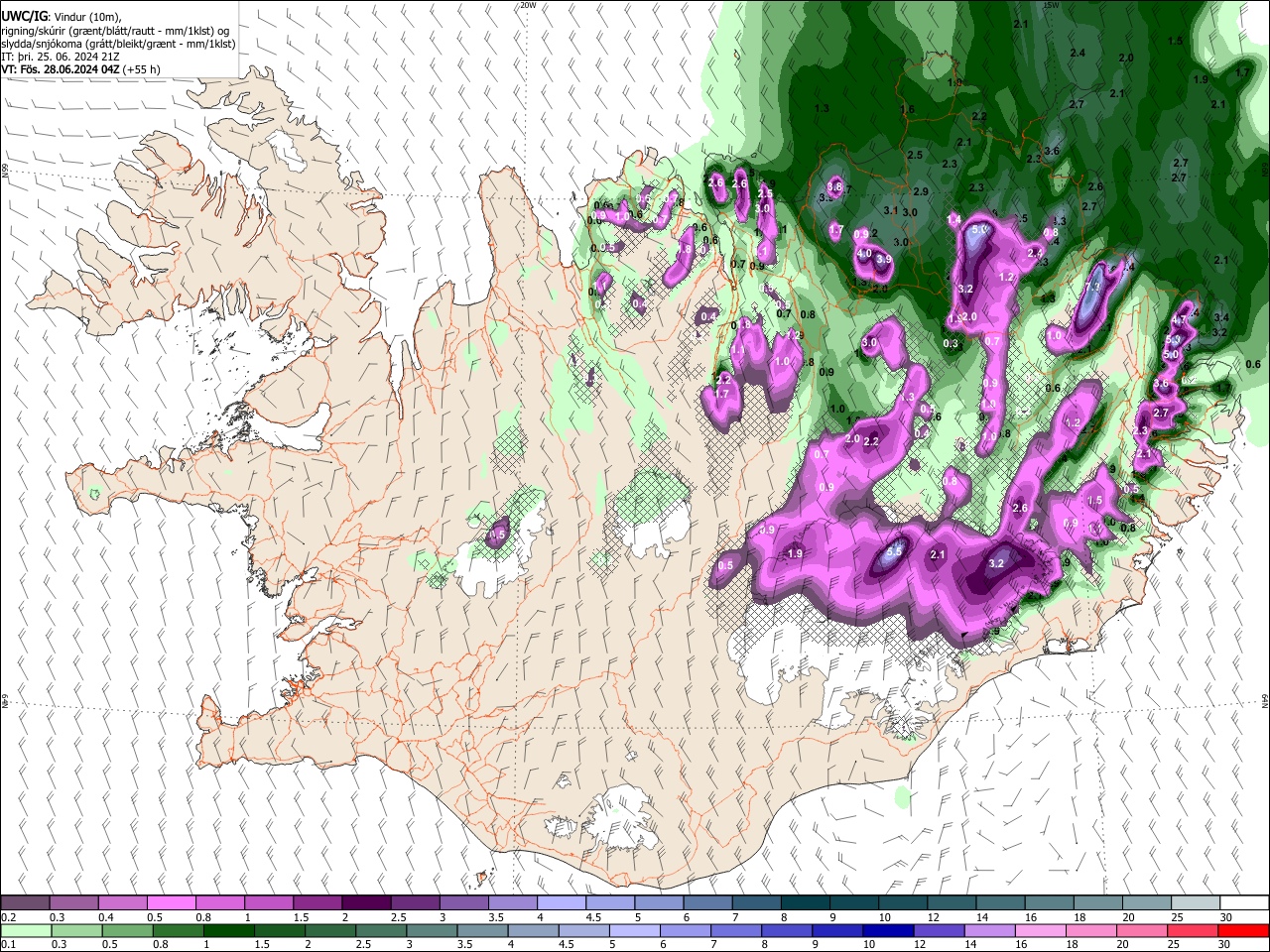
Task: Select the slate blue 6 swatch, upper row
Action: [708, 903]
